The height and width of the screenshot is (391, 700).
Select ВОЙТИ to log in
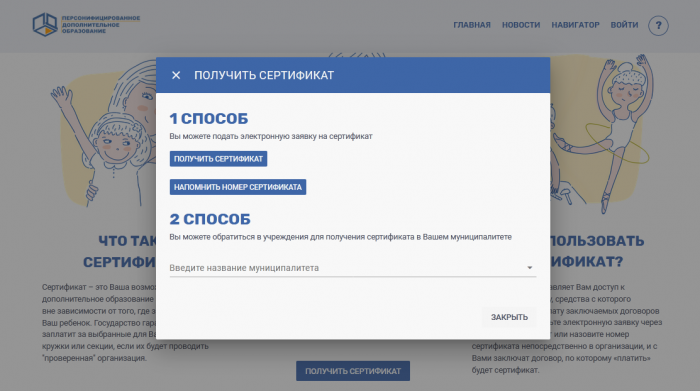(625, 25)
